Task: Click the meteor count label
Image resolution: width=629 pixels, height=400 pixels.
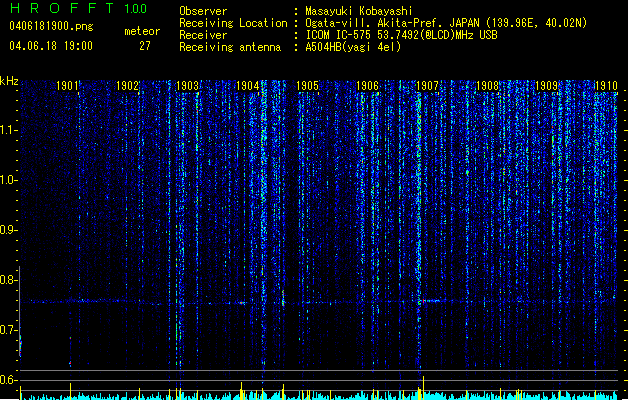Action: 142,31
